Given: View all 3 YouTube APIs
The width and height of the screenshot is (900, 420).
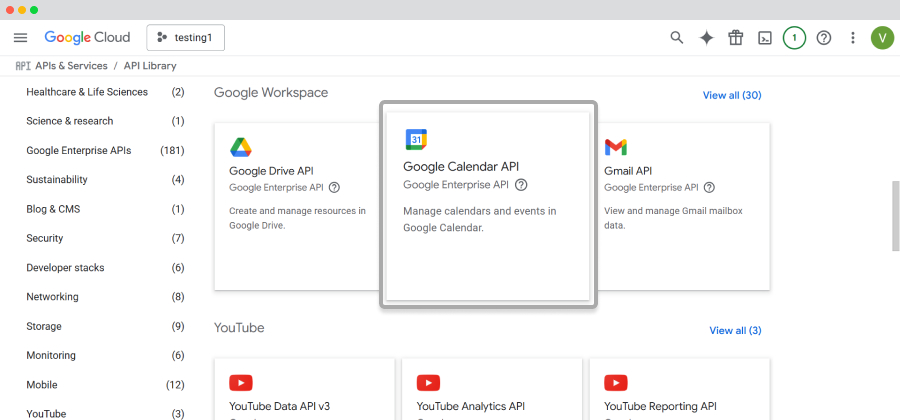Looking at the screenshot, I should pyautogui.click(x=735, y=330).
